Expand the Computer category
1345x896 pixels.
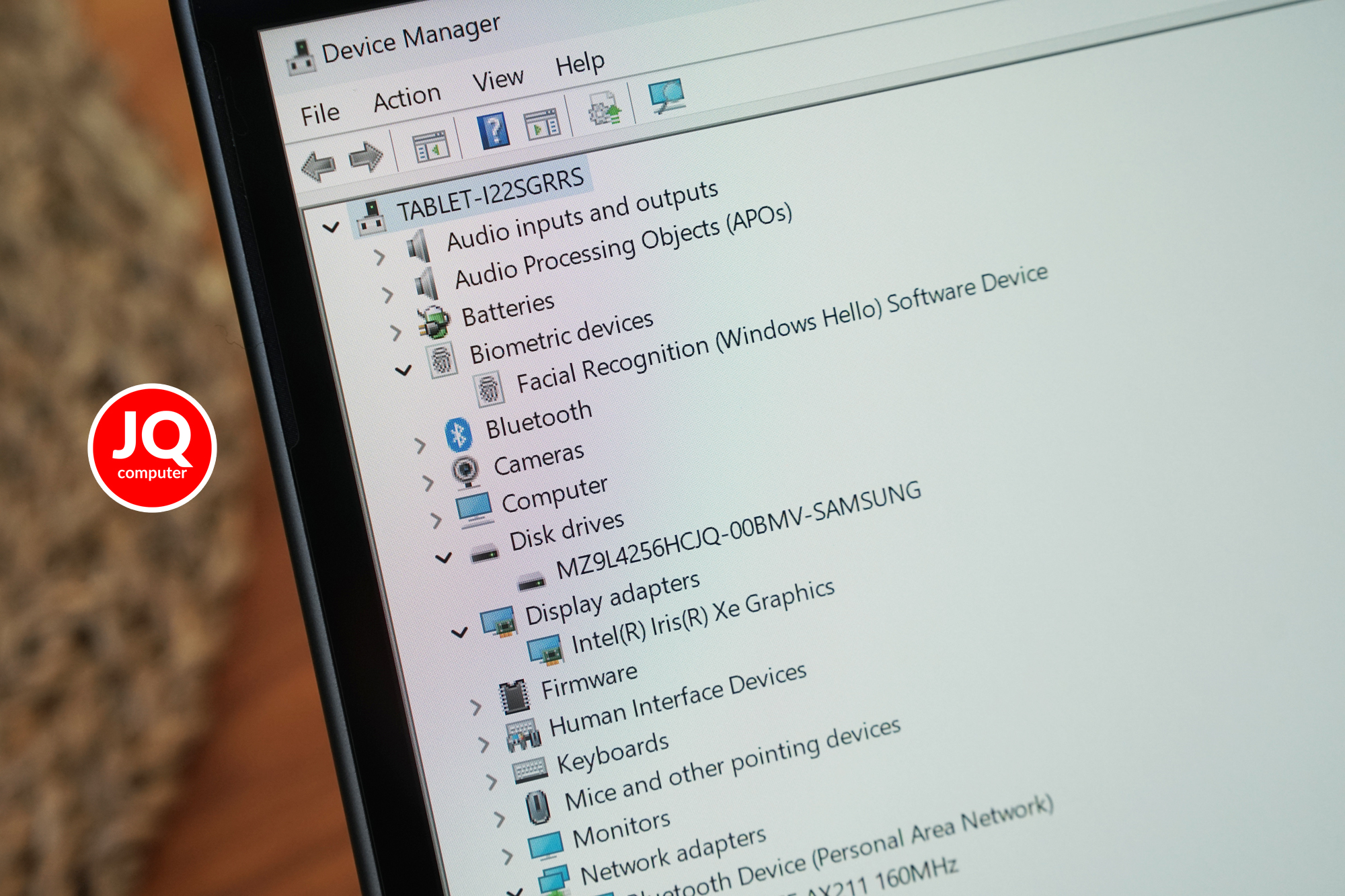(x=436, y=520)
